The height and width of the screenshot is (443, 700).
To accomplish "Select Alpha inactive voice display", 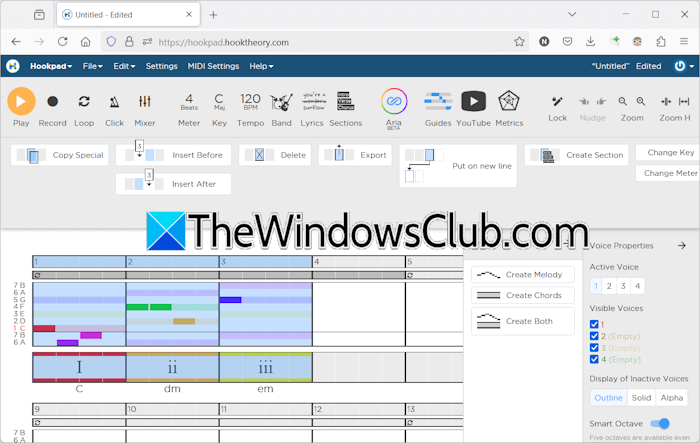I will point(671,398).
